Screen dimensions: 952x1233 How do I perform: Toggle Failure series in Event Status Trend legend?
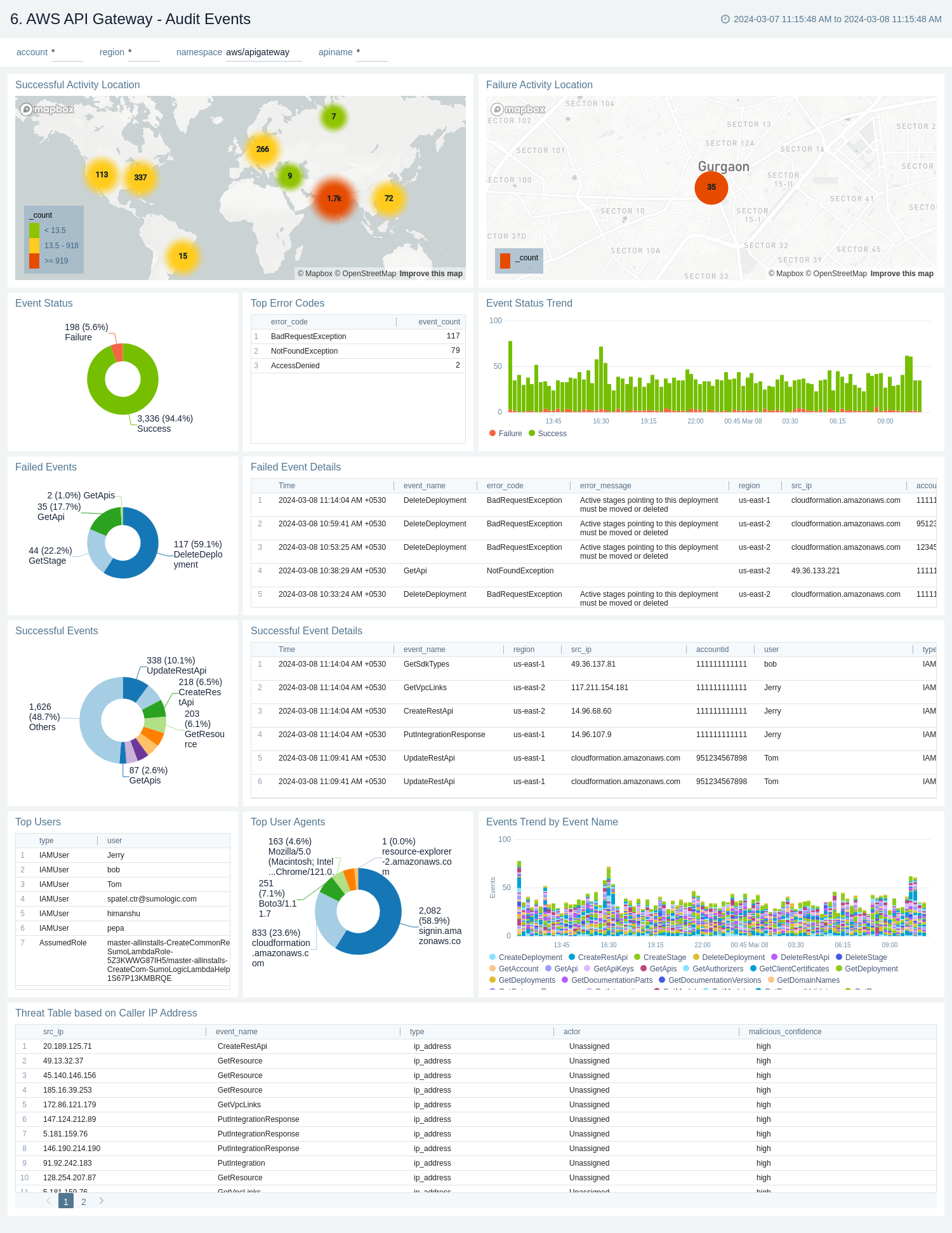506,434
